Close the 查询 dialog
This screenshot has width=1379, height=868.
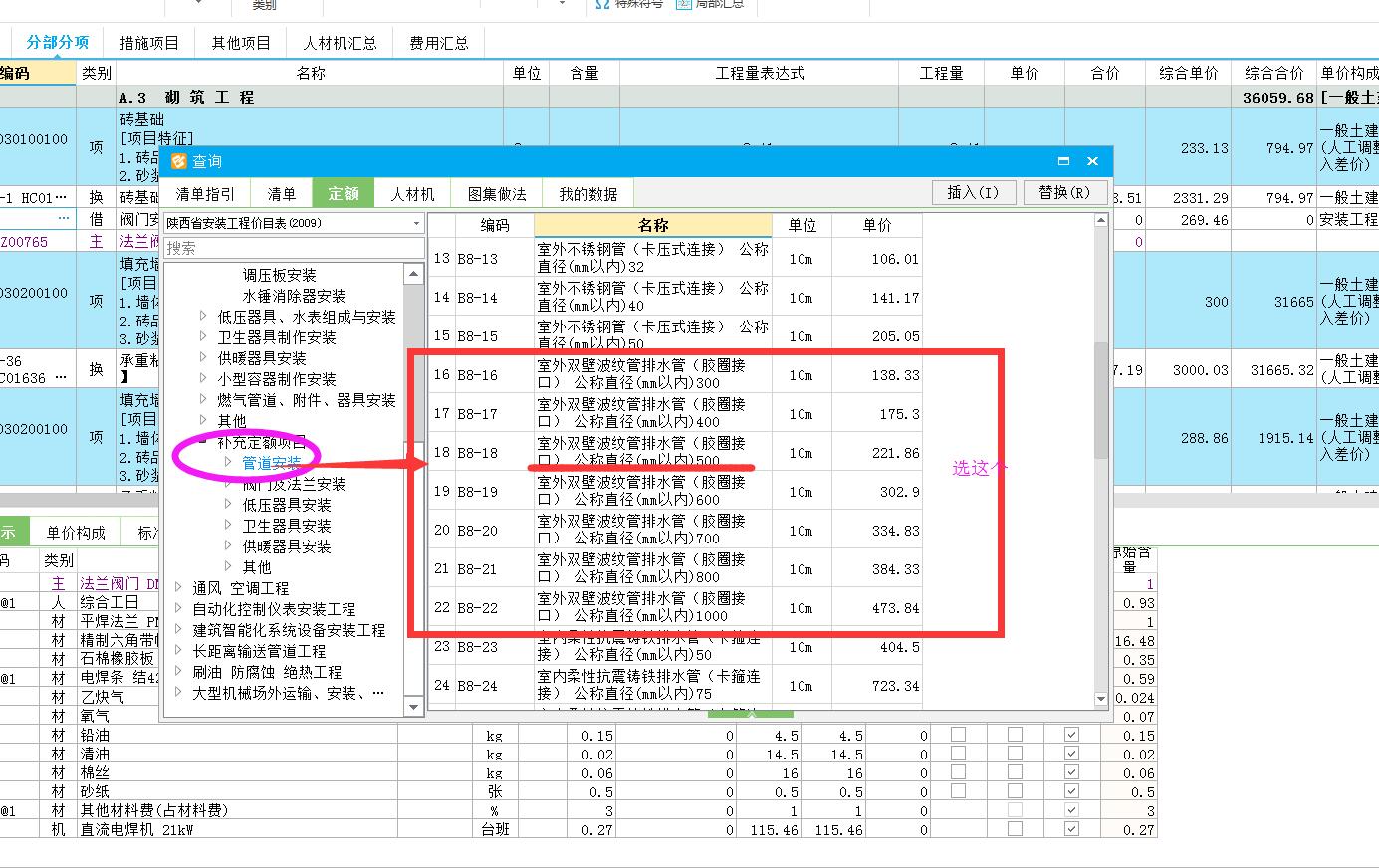point(1092,161)
